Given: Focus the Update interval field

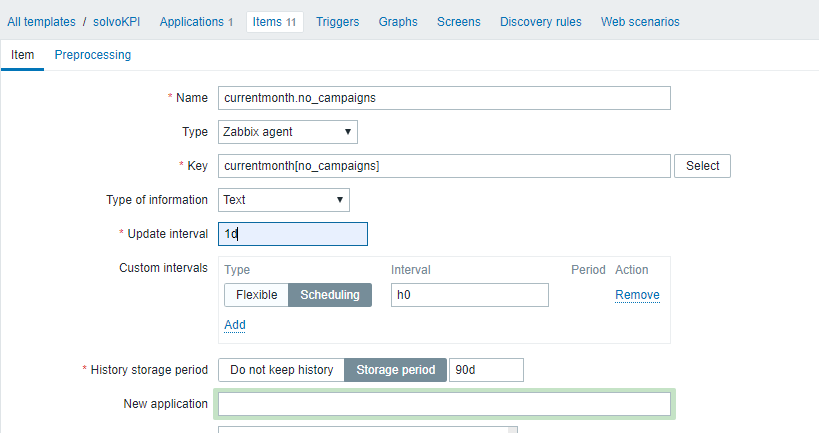Looking at the screenshot, I should pos(293,234).
